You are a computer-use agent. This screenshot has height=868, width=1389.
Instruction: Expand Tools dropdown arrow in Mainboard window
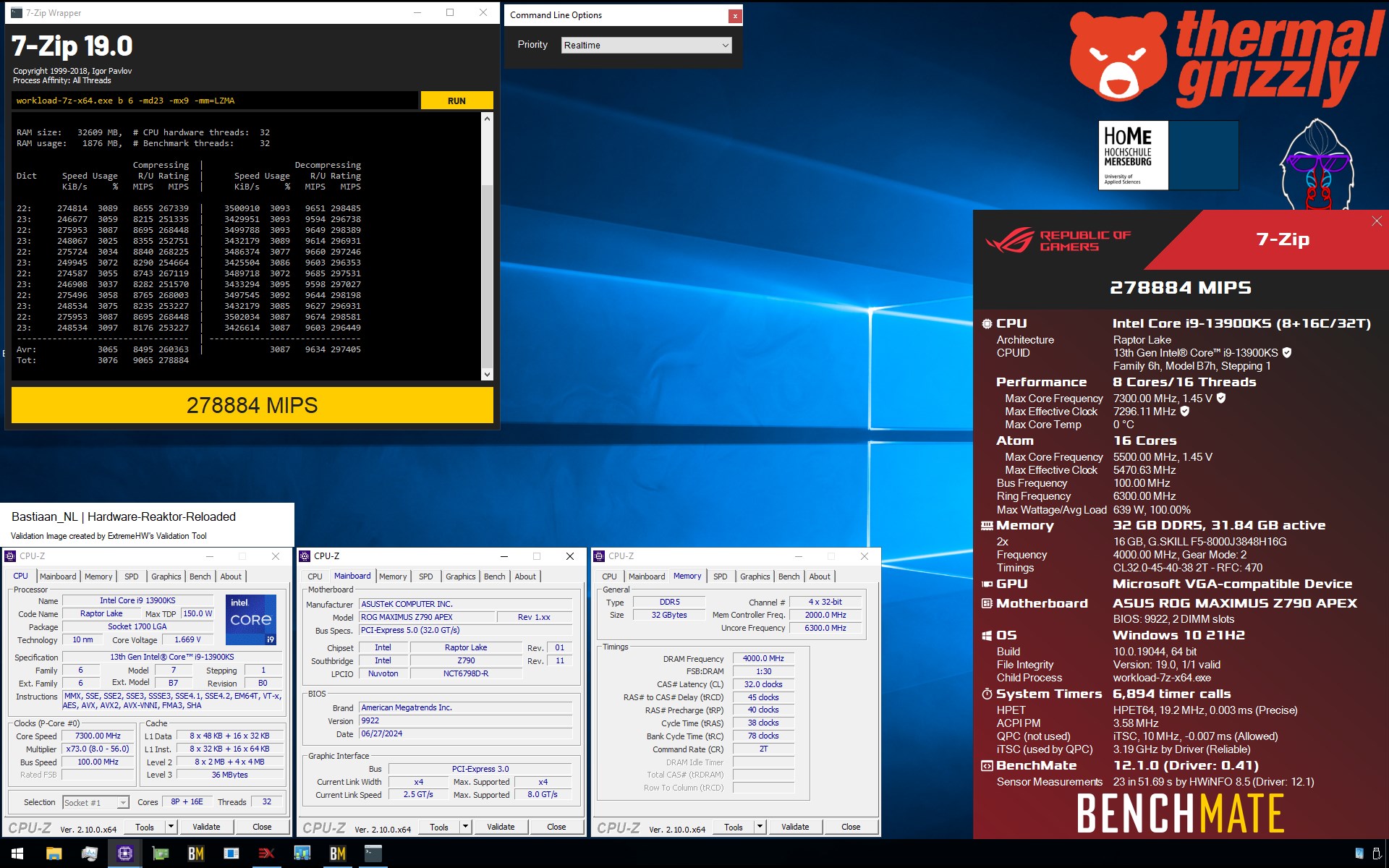(466, 826)
